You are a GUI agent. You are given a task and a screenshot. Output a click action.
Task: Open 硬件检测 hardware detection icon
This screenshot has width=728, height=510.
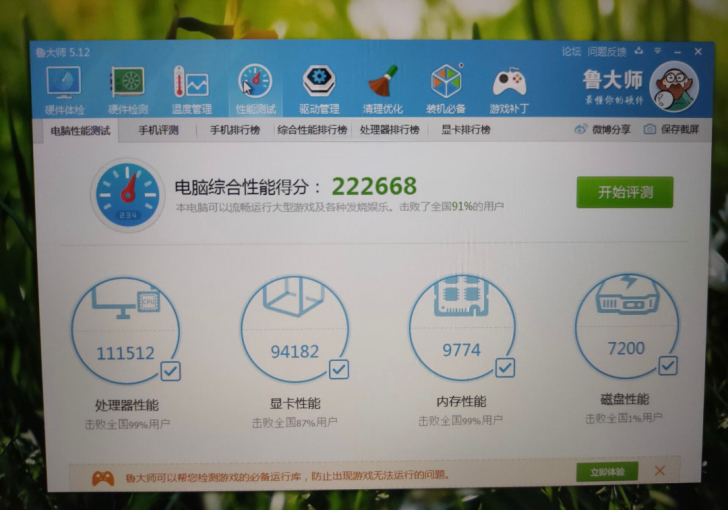coord(127,82)
